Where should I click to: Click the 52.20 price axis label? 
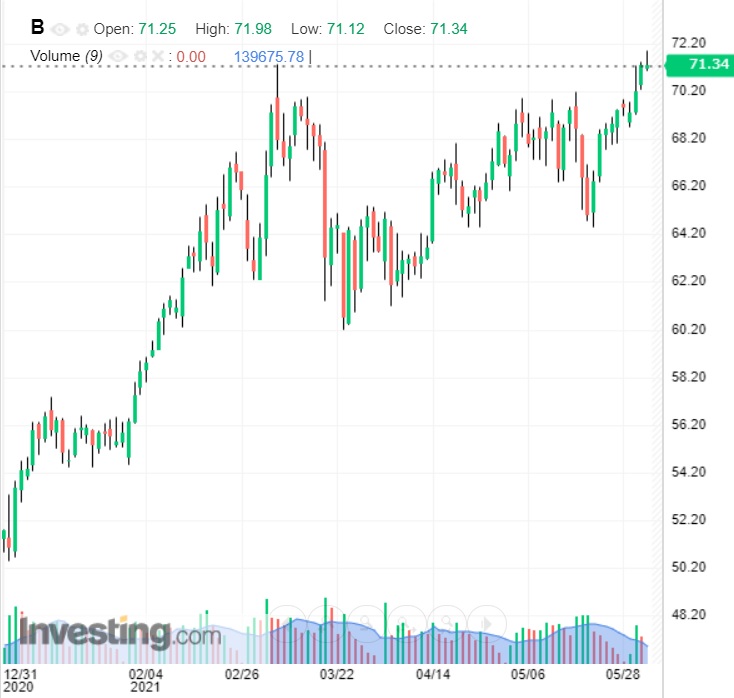click(689, 520)
